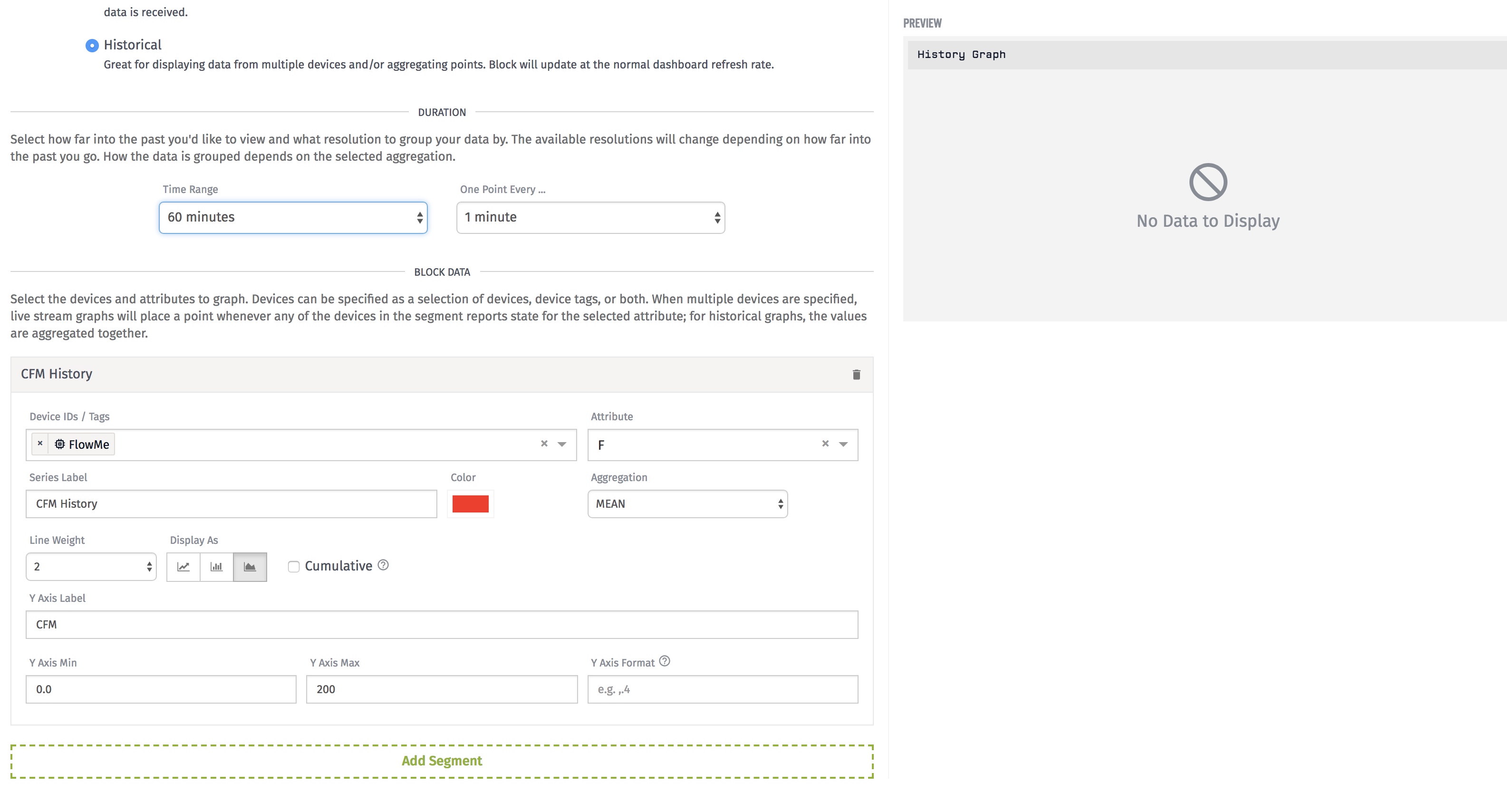Open the Aggregation MEAN dropdown
Screen dimensions: 1507x812
tap(687, 504)
